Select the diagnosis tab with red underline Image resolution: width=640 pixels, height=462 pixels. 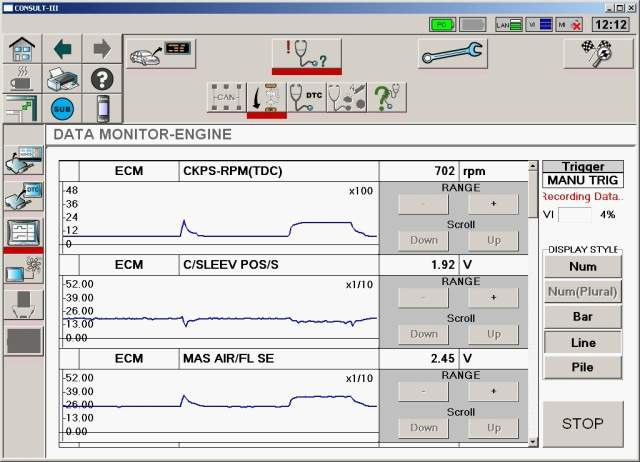tap(306, 53)
